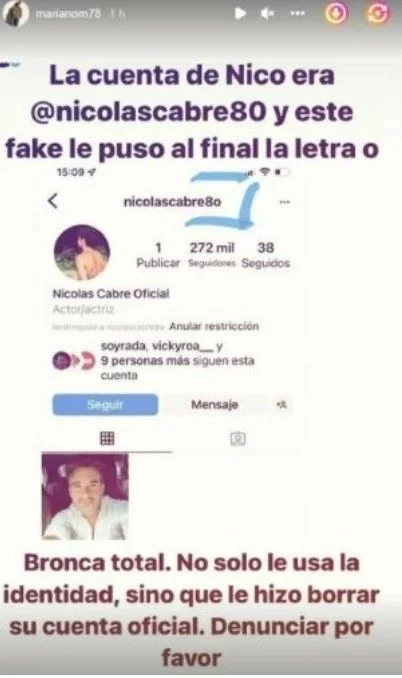Mute the story sound

coord(267,14)
